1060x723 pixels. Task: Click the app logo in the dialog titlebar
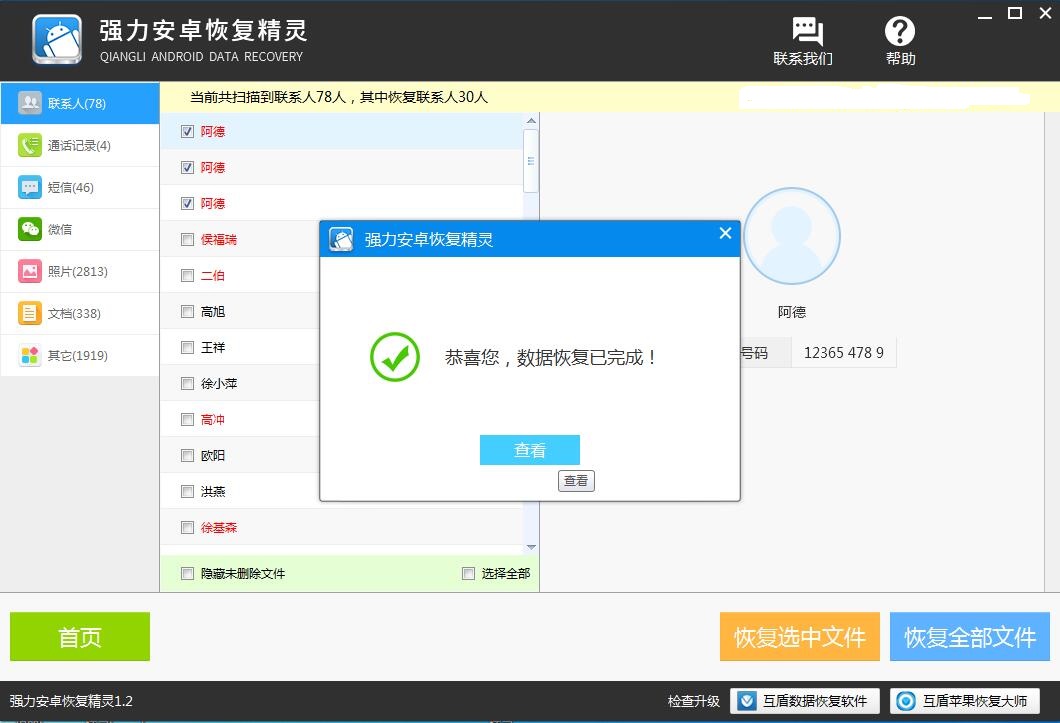pyautogui.click(x=340, y=238)
